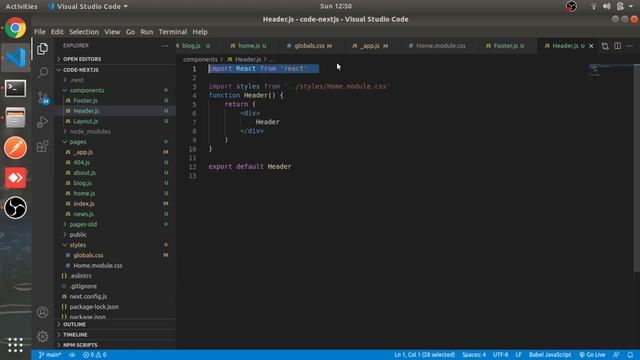
Task: Collapse the CODE-NEXTJS folder section
Action: [116, 70]
